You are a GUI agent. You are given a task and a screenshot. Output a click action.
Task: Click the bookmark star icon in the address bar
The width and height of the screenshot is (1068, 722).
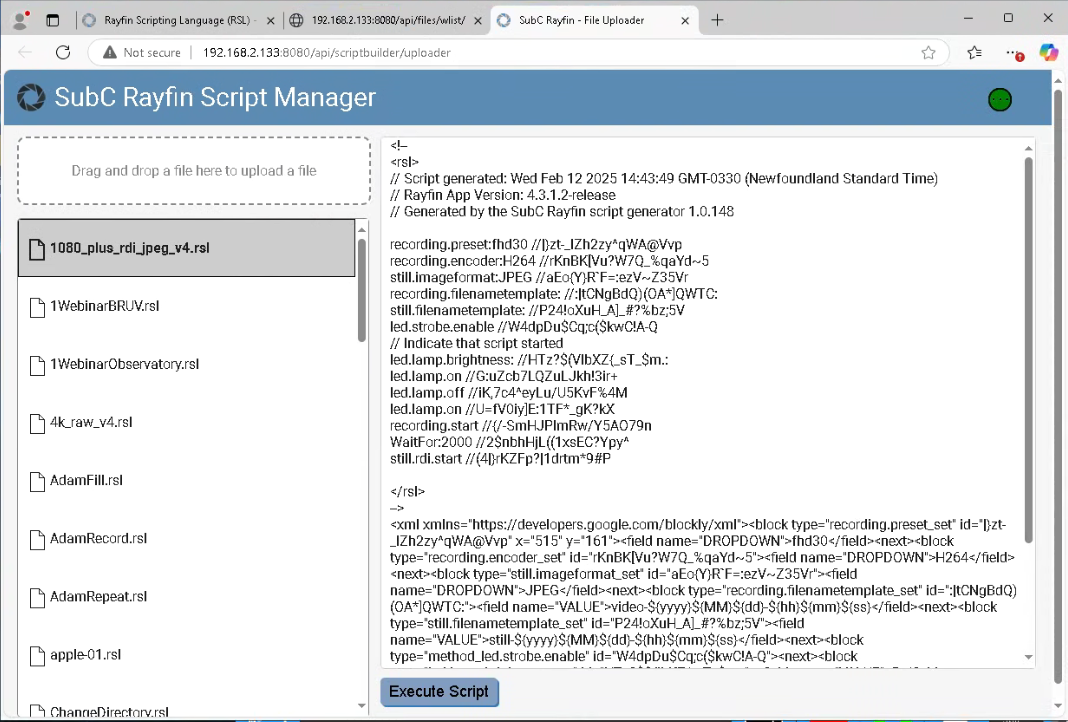tap(928, 52)
